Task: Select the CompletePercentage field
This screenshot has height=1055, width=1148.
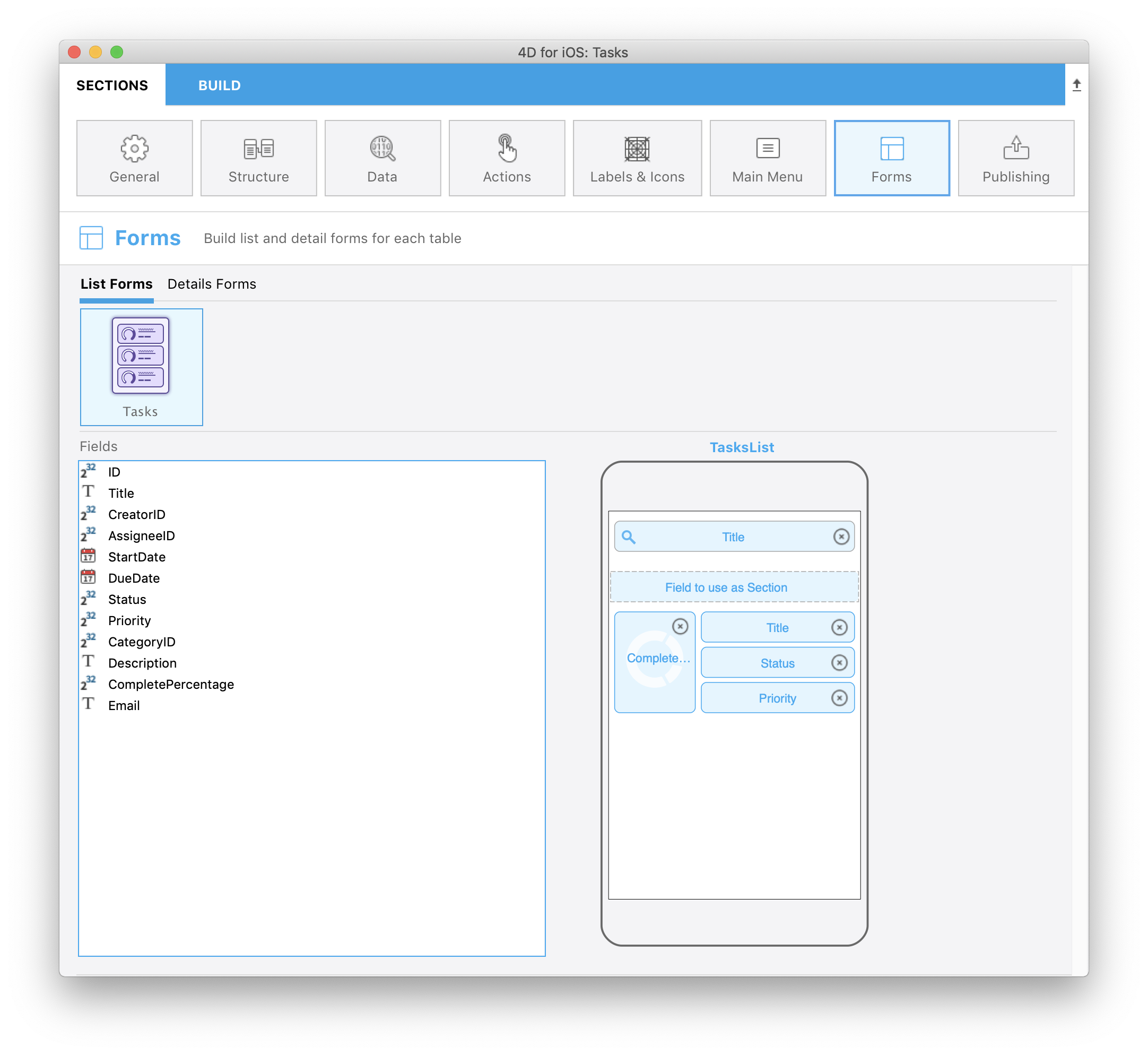Action: [170, 683]
